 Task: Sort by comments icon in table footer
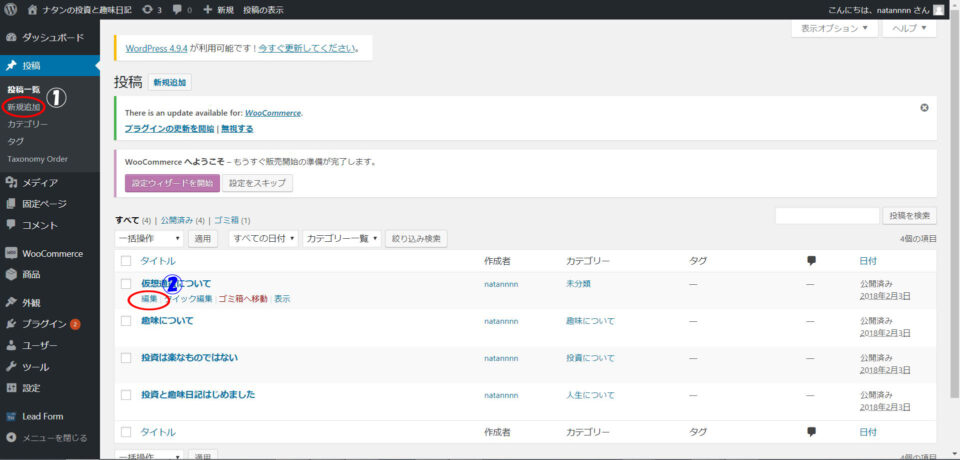[x=812, y=431]
